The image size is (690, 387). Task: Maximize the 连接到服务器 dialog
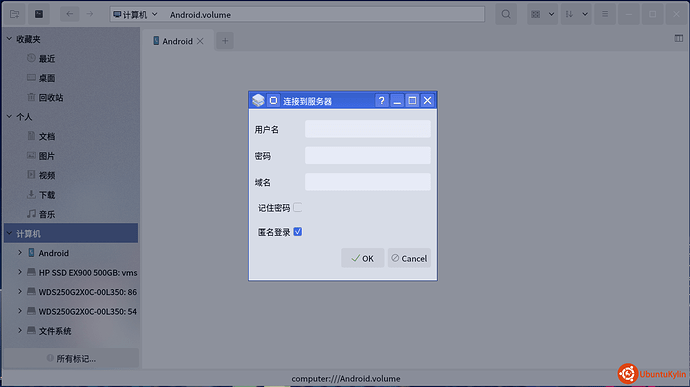412,101
